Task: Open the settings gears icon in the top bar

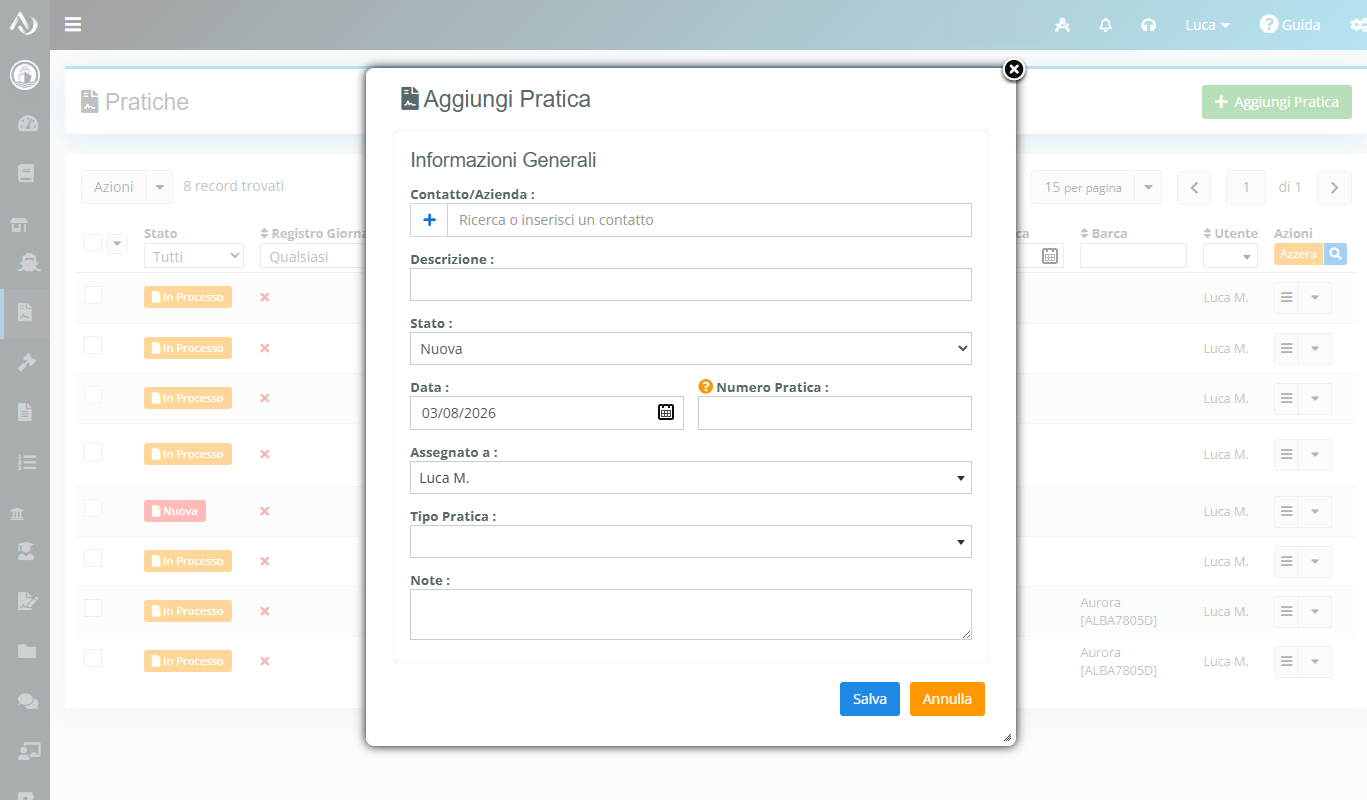Action: point(1358,25)
